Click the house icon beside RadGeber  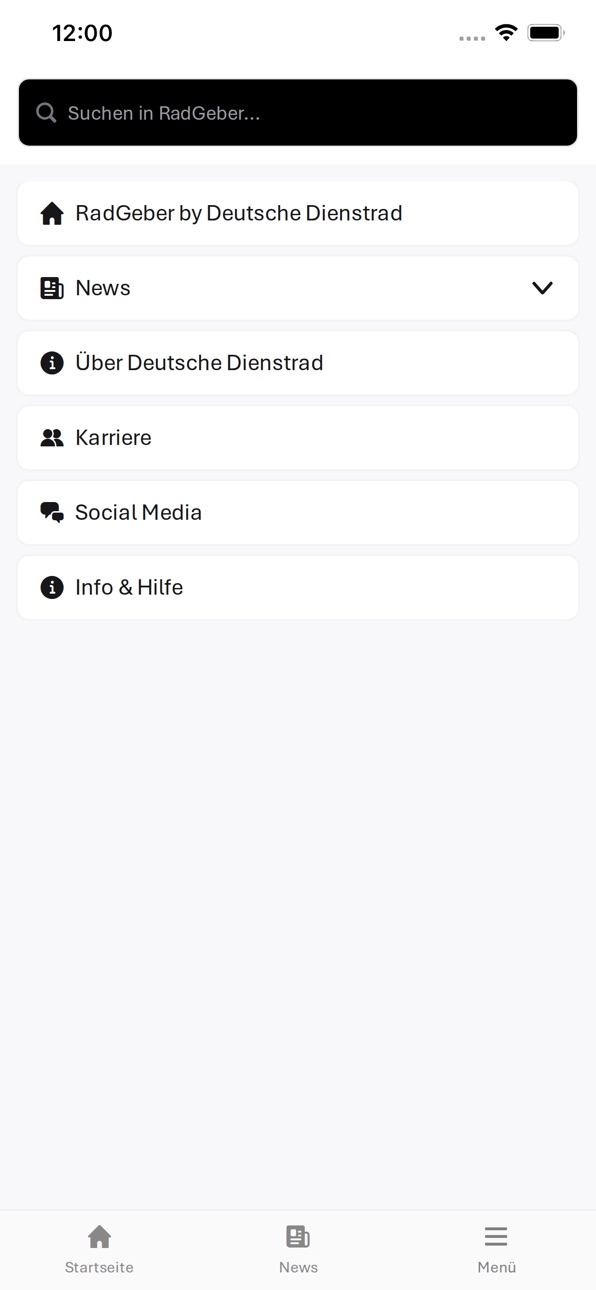pyautogui.click(x=52, y=213)
